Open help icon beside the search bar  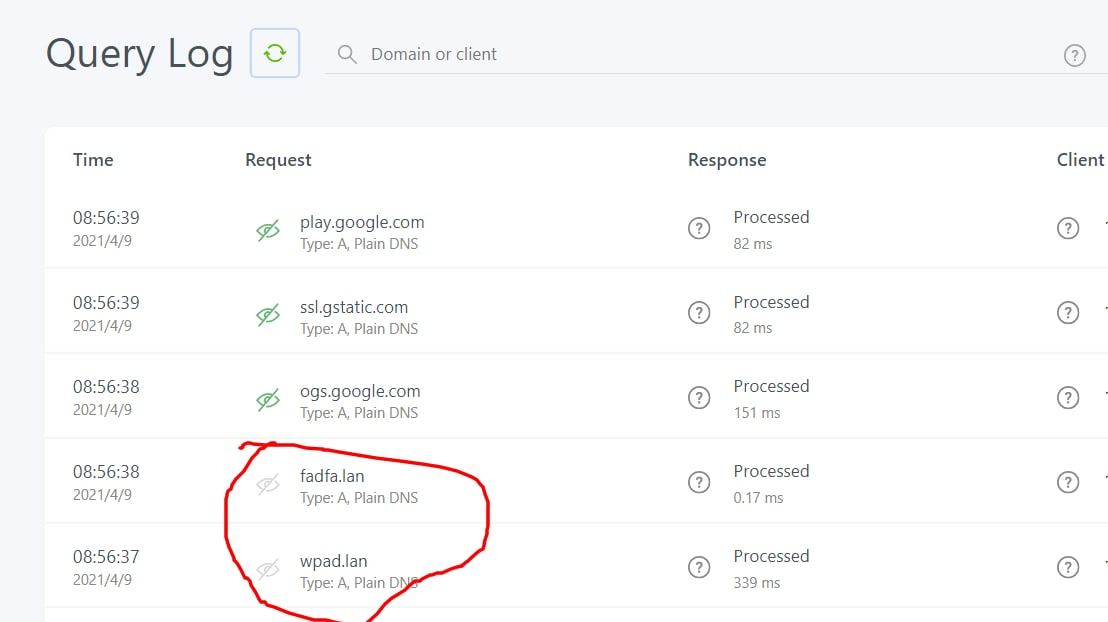[x=1075, y=55]
